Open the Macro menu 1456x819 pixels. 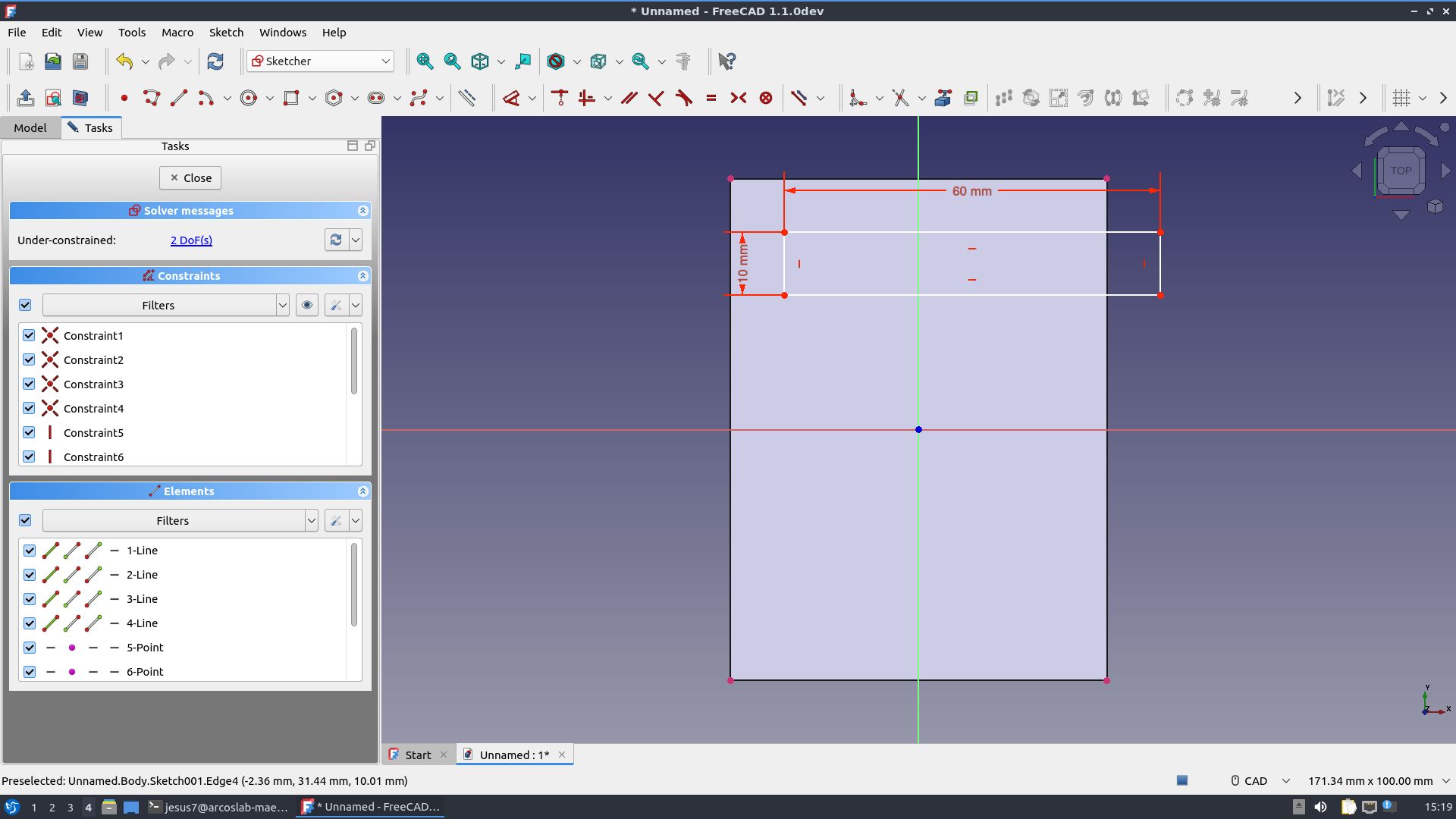pyautogui.click(x=177, y=33)
